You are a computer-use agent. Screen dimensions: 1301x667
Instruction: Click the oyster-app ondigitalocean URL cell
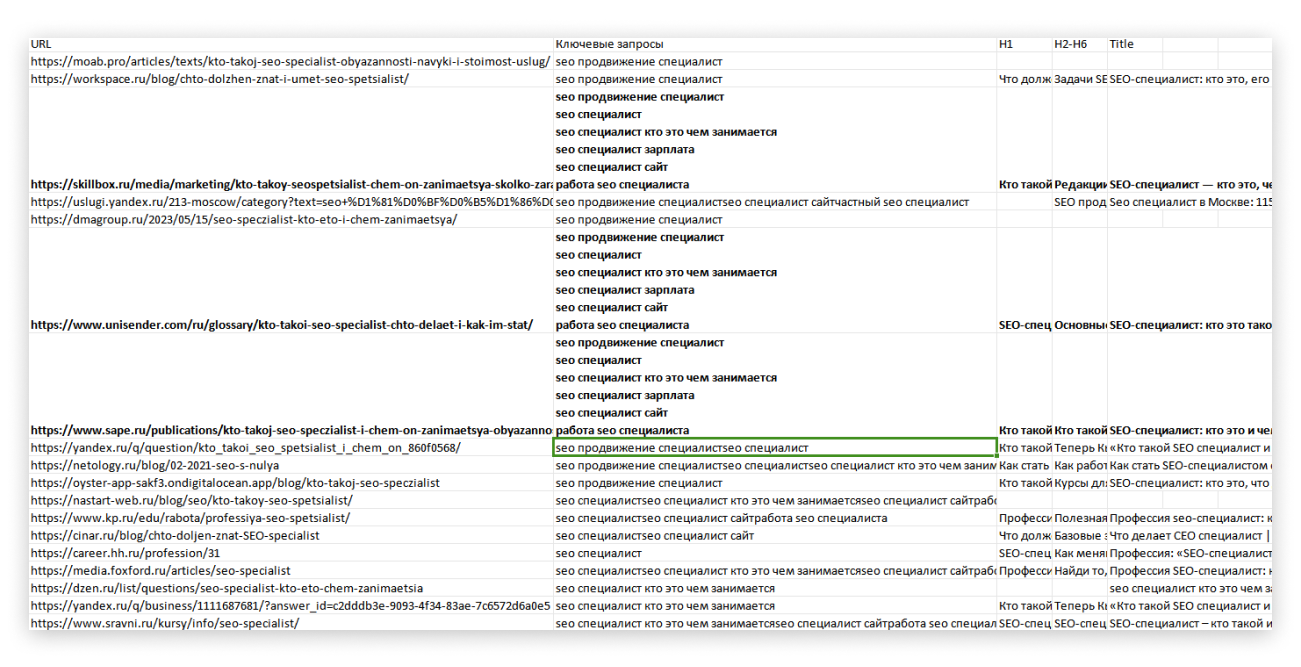(x=291, y=483)
